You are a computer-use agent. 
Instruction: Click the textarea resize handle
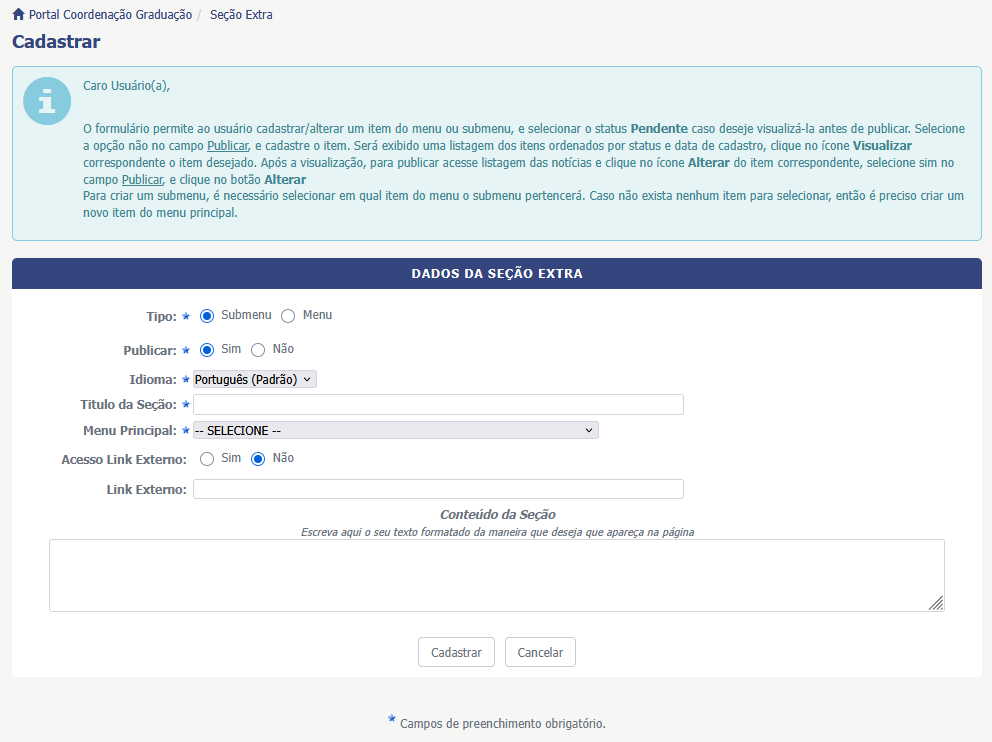(936, 603)
